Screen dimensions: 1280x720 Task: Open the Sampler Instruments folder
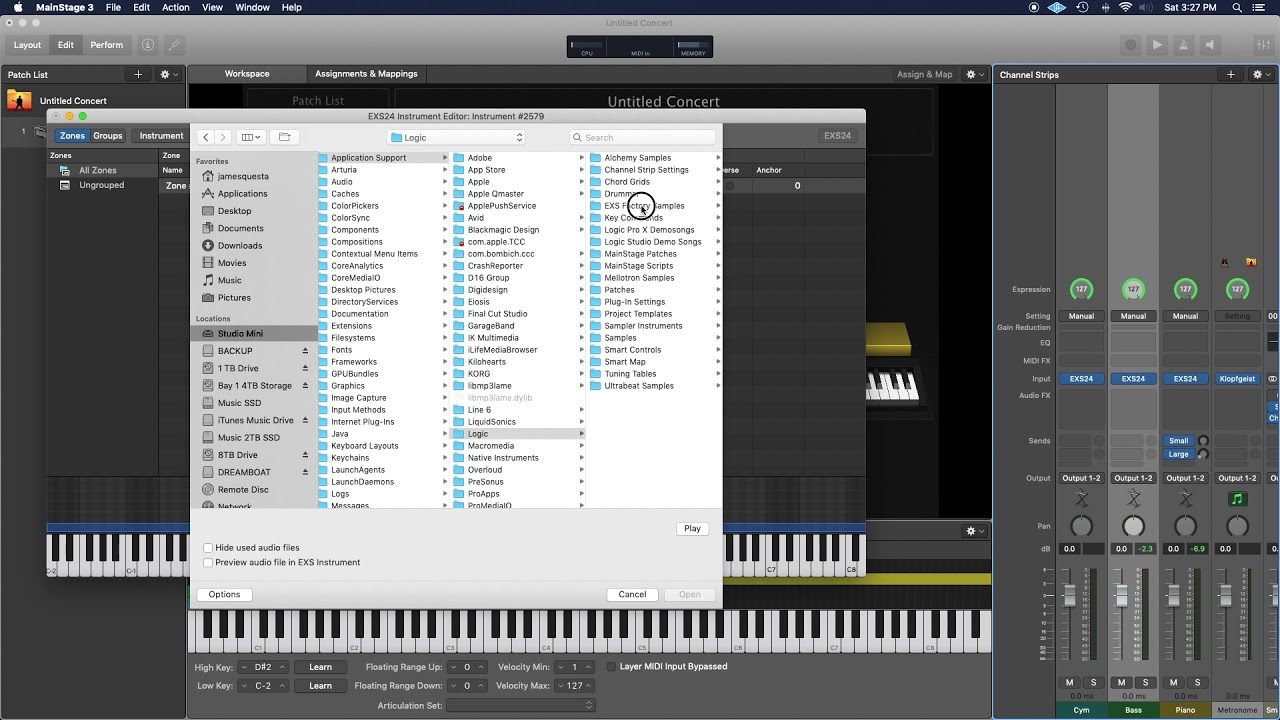(x=643, y=326)
